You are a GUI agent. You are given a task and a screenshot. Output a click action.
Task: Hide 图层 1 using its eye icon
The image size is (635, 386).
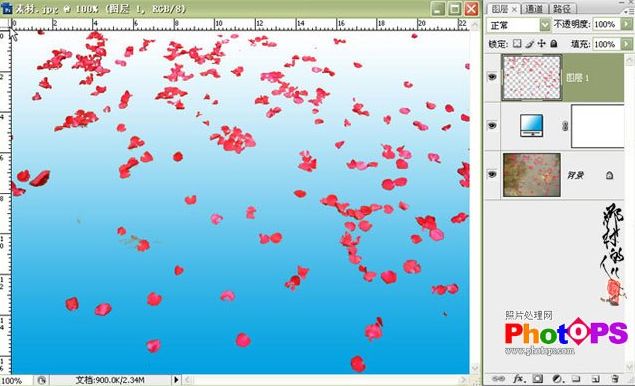click(492, 77)
